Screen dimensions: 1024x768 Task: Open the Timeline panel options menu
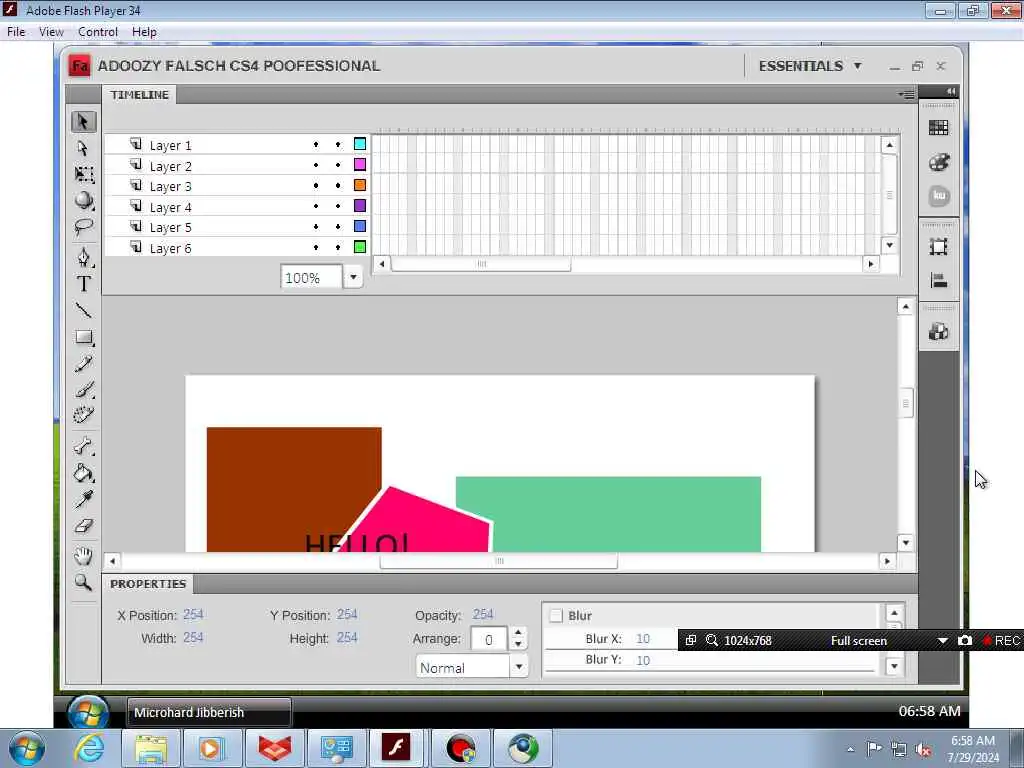pos(906,95)
